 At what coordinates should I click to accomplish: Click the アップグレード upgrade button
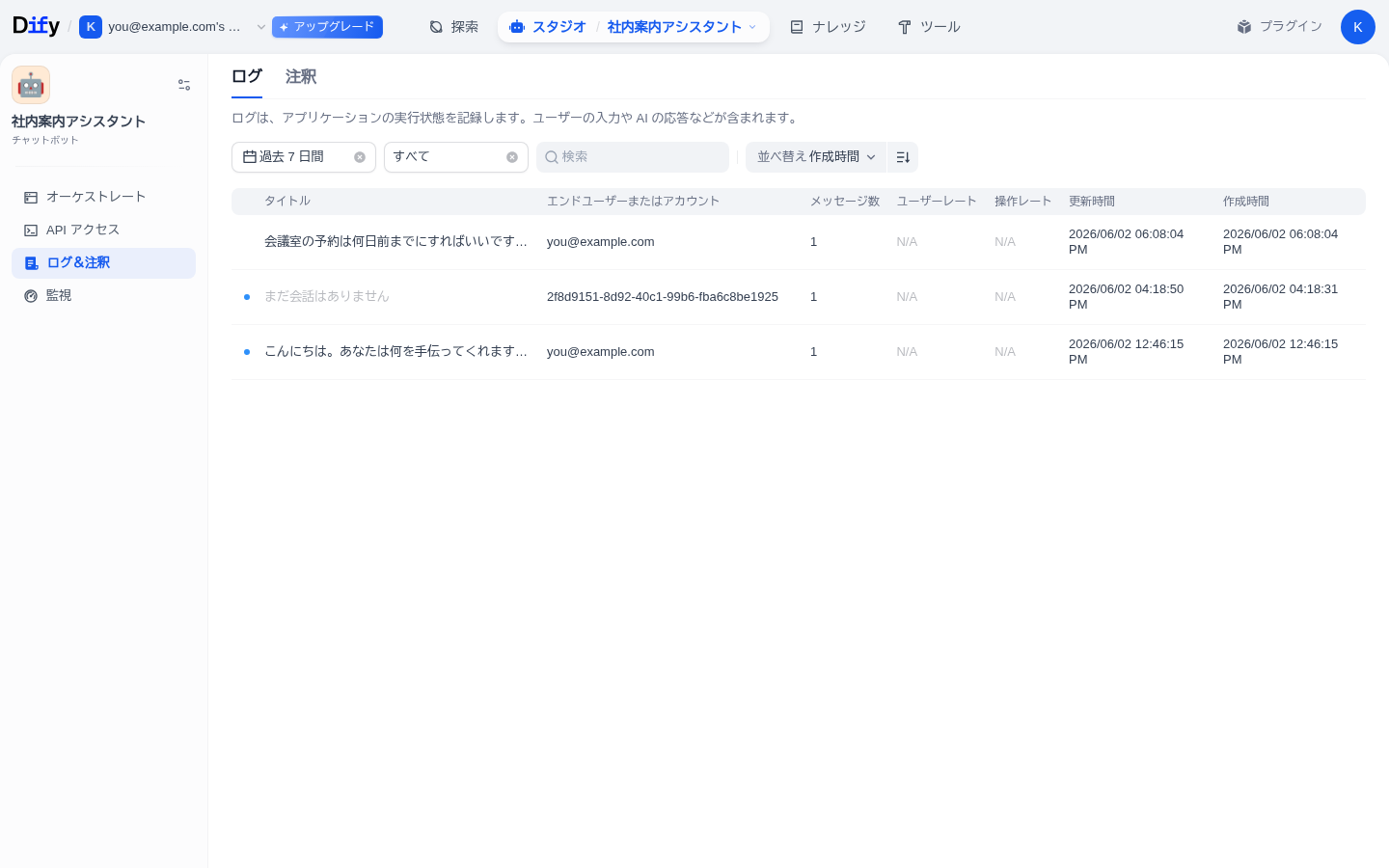[x=327, y=27]
